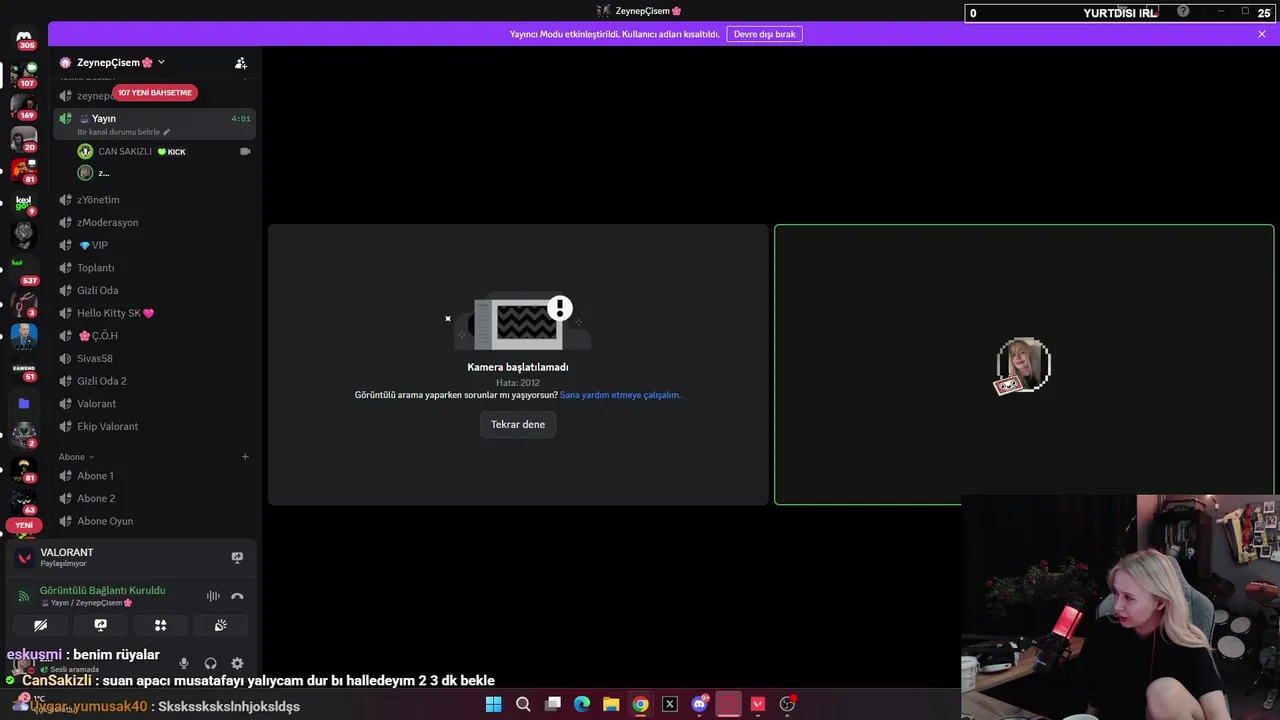Dismiss the streamer mode banner
This screenshot has width=1280, height=720.
tap(1262, 34)
